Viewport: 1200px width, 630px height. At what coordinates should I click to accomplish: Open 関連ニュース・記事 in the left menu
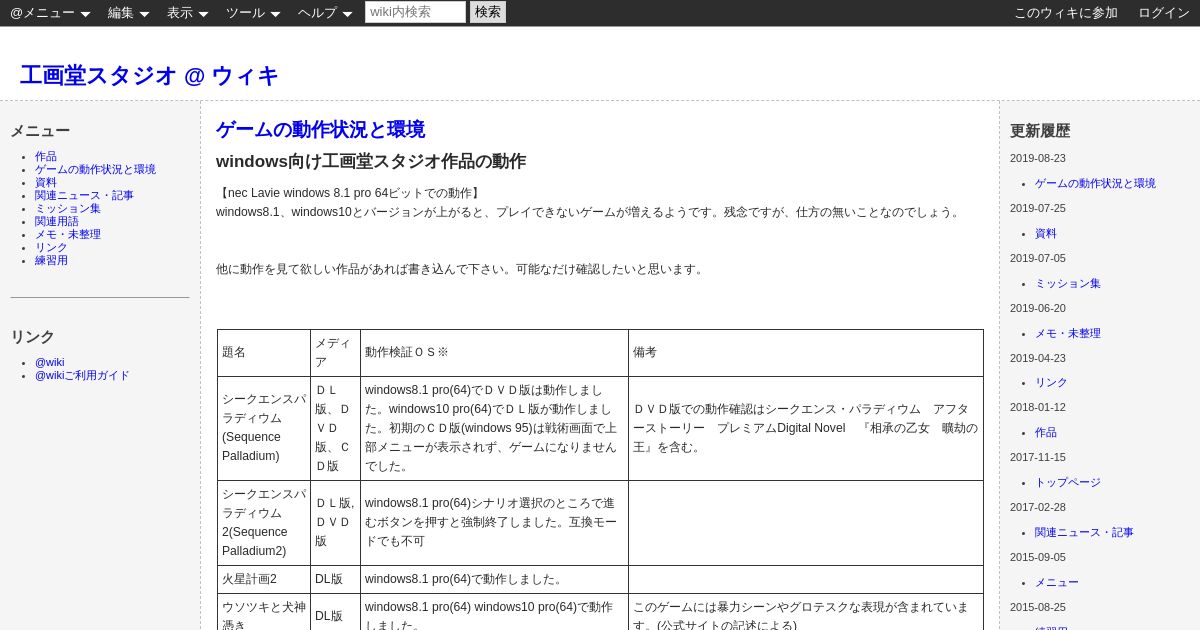pyautogui.click(x=84, y=196)
